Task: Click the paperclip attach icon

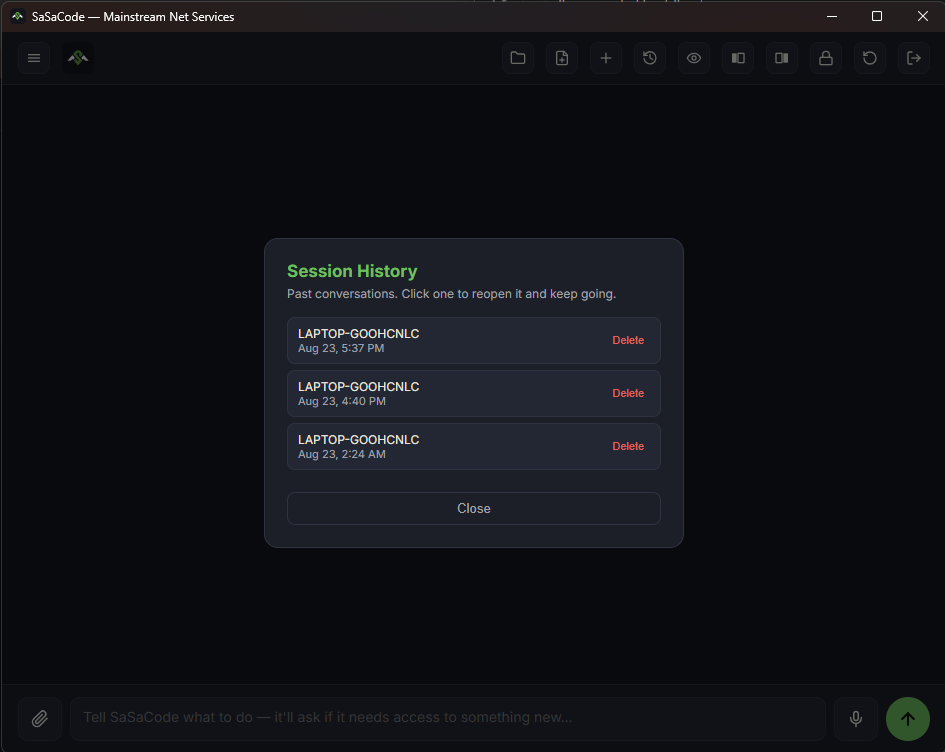Action: coord(40,718)
